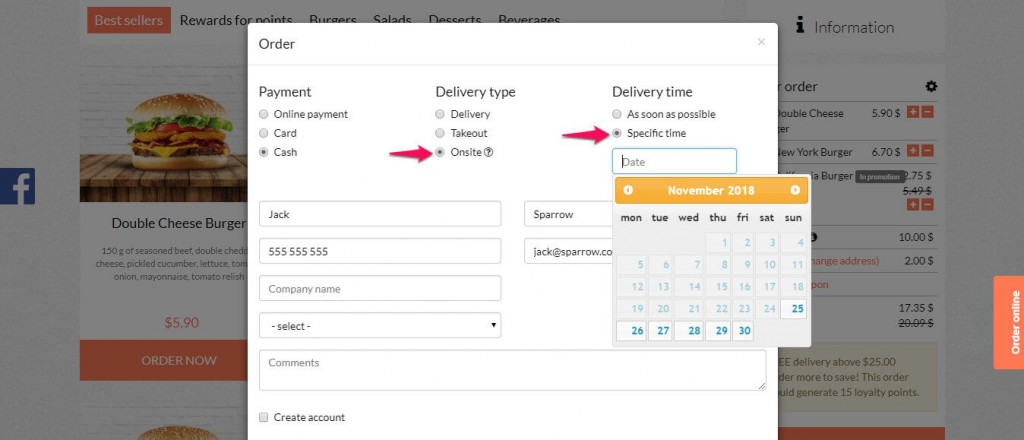The height and width of the screenshot is (440, 1024).
Task: Pick November 26 in calendar
Action: click(x=632, y=331)
